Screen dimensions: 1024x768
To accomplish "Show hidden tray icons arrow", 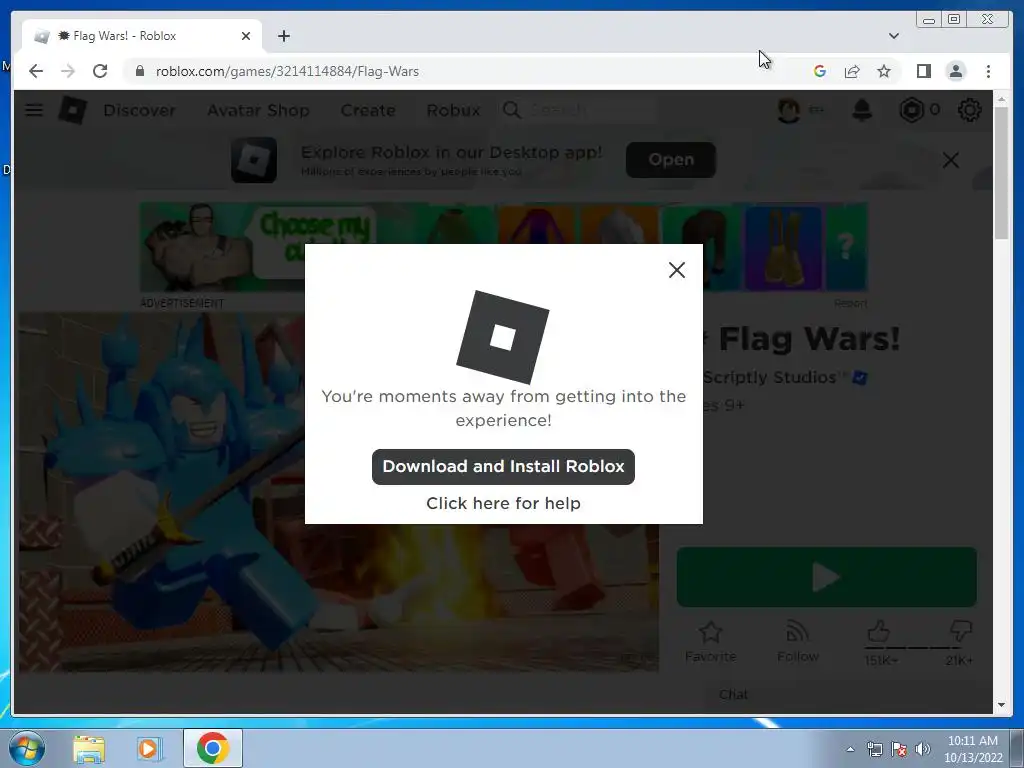I will 850,749.
